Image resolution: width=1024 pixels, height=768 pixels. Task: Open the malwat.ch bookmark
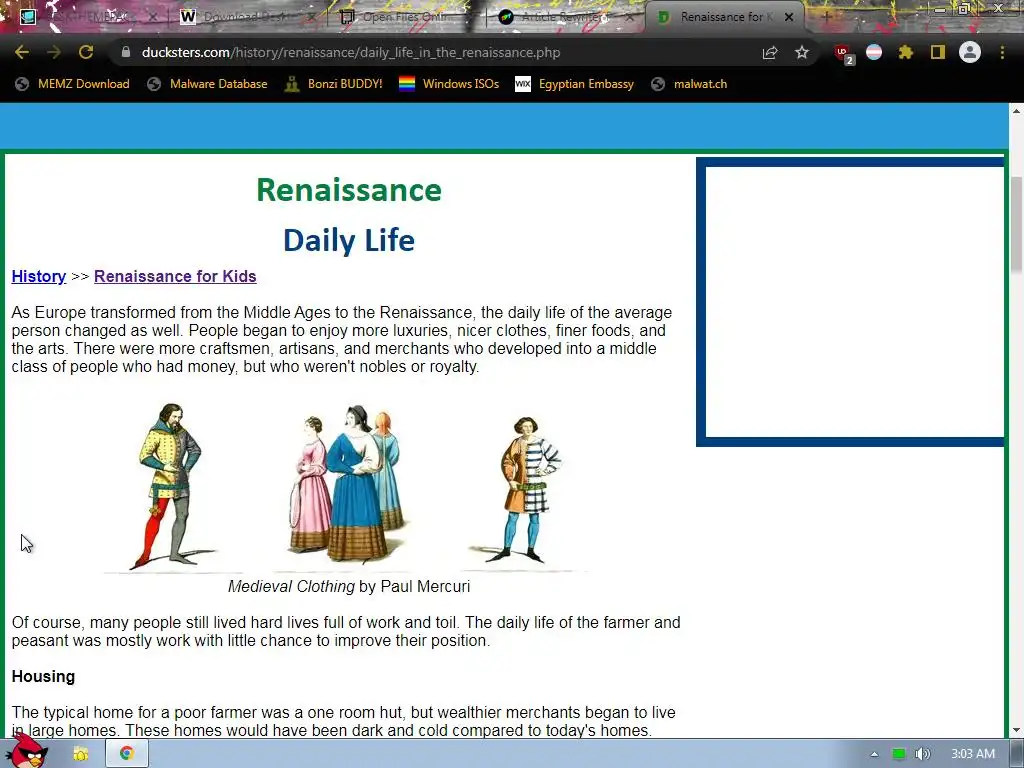click(x=689, y=84)
